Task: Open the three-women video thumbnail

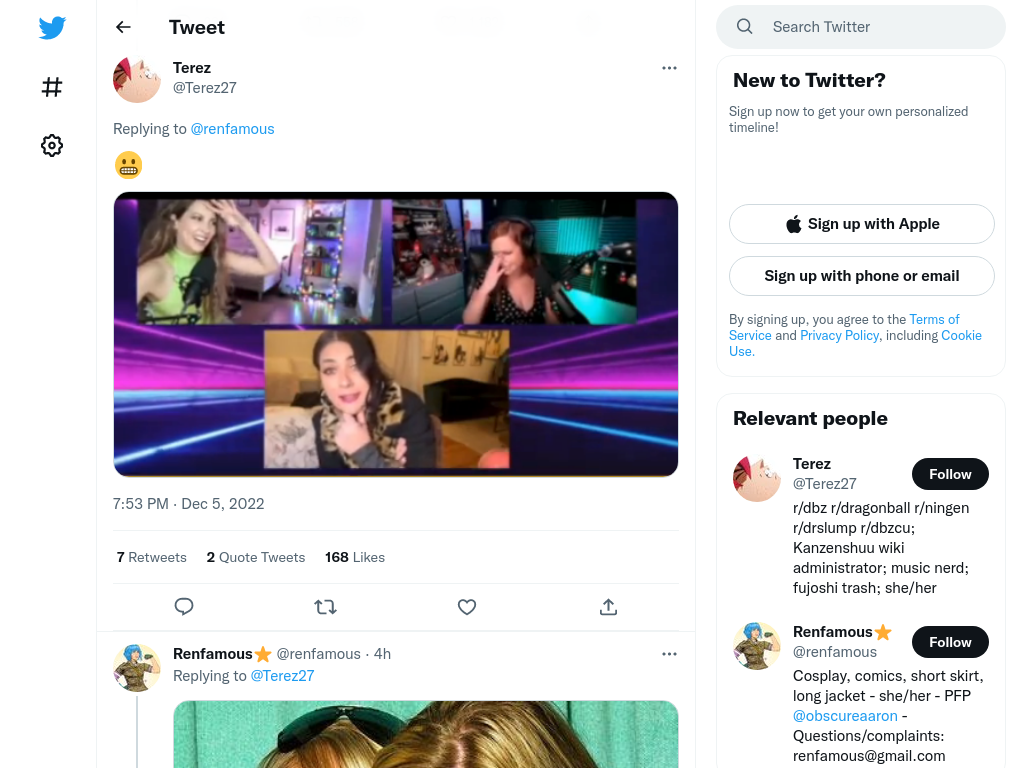Action: tap(396, 334)
